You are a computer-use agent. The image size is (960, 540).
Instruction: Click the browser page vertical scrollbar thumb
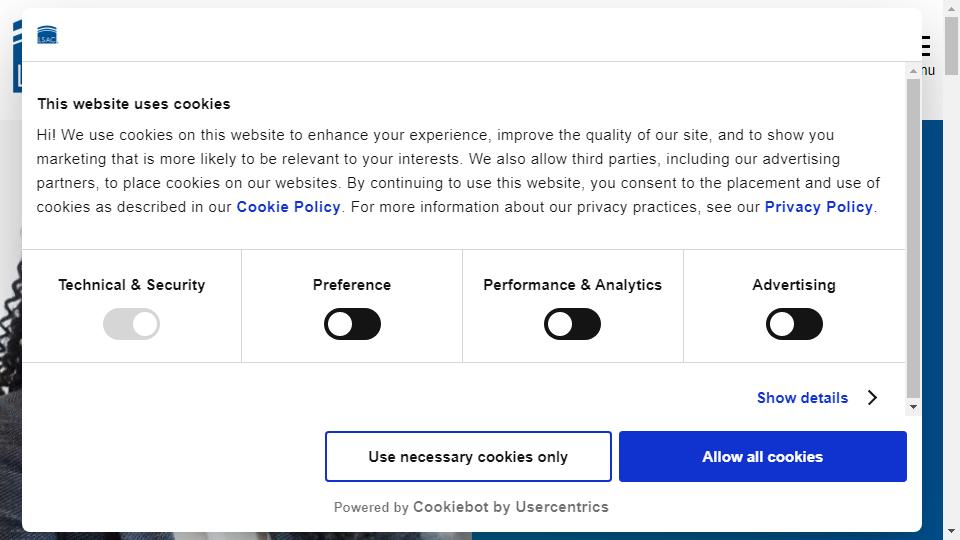pyautogui.click(x=951, y=46)
